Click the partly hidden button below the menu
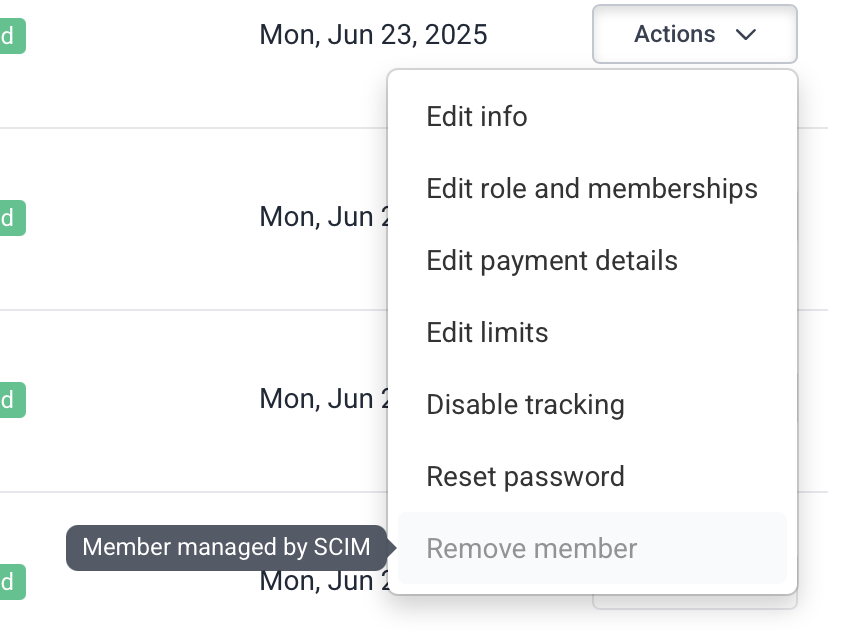 (695, 602)
